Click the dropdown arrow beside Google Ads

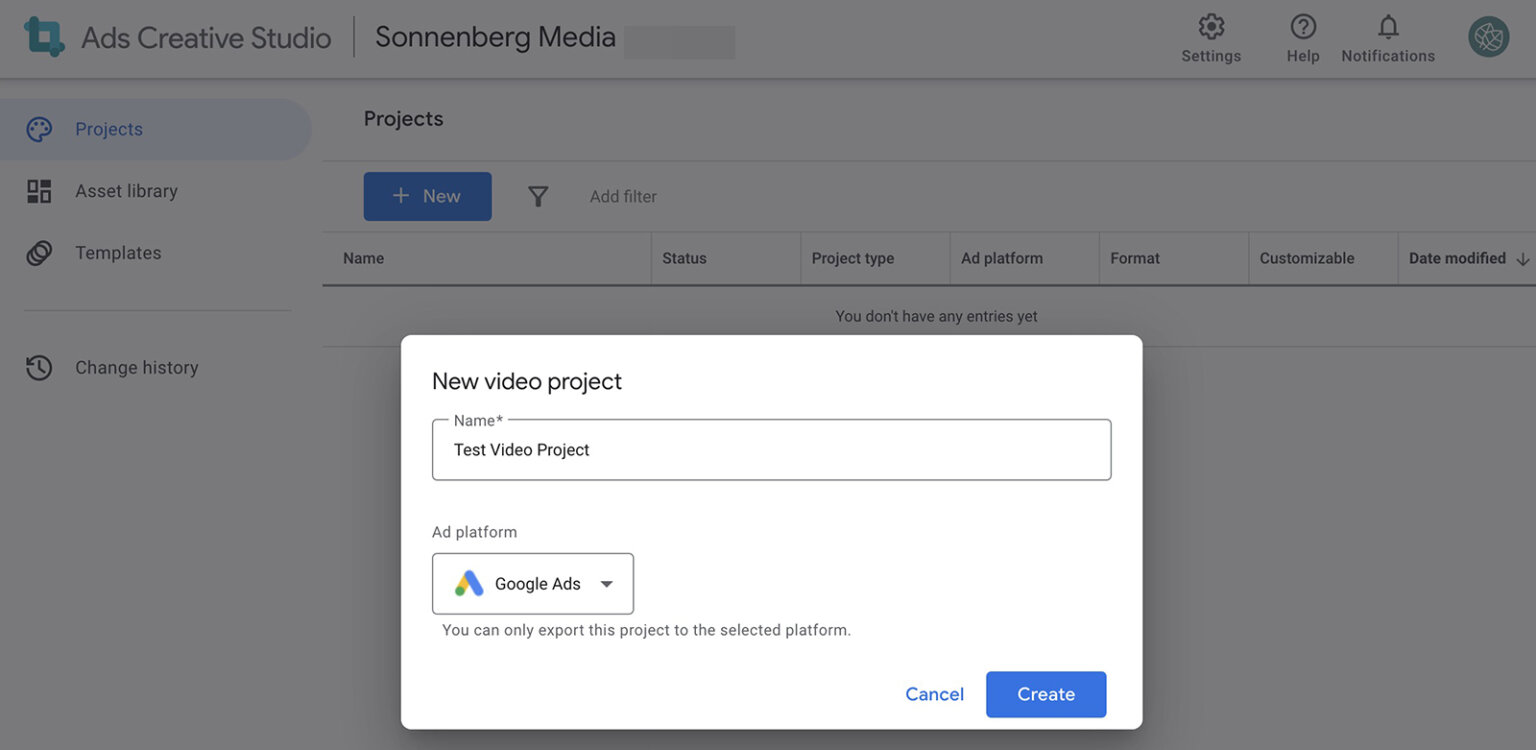(x=606, y=584)
